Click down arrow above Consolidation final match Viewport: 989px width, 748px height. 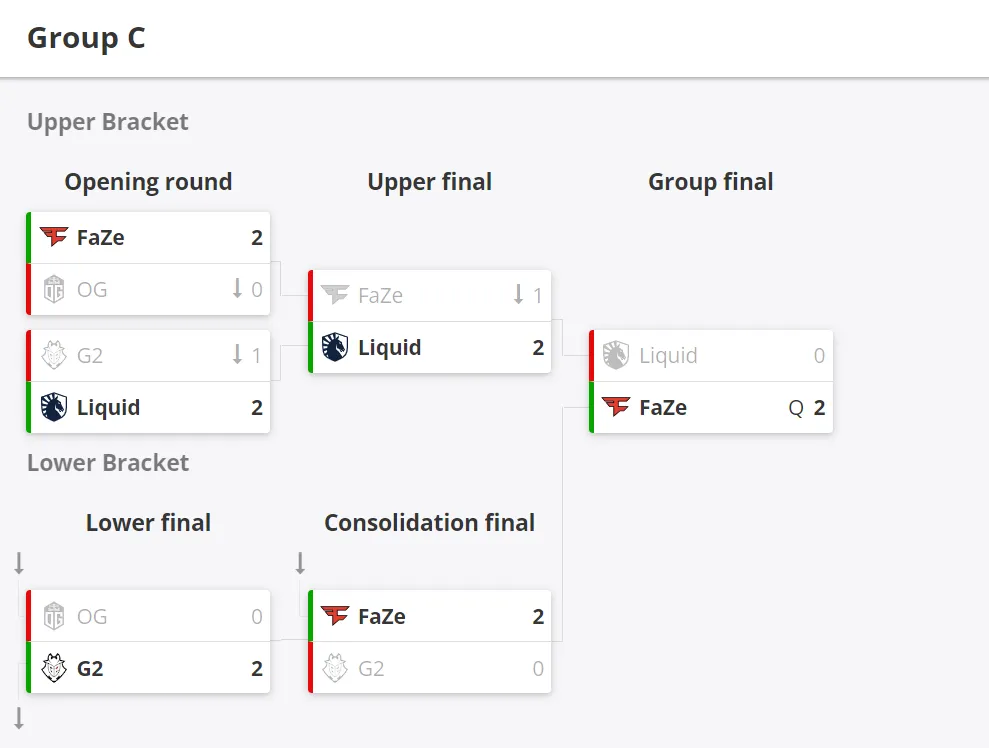click(300, 563)
